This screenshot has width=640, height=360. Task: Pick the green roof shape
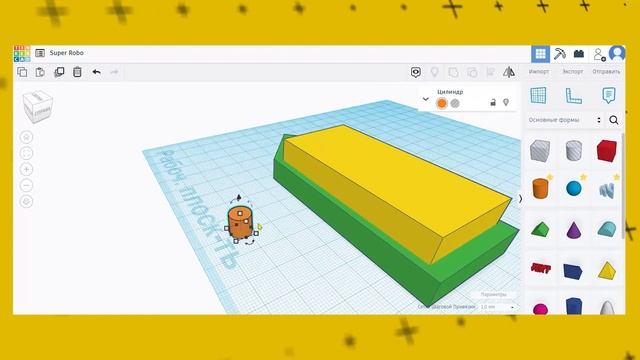click(x=540, y=229)
